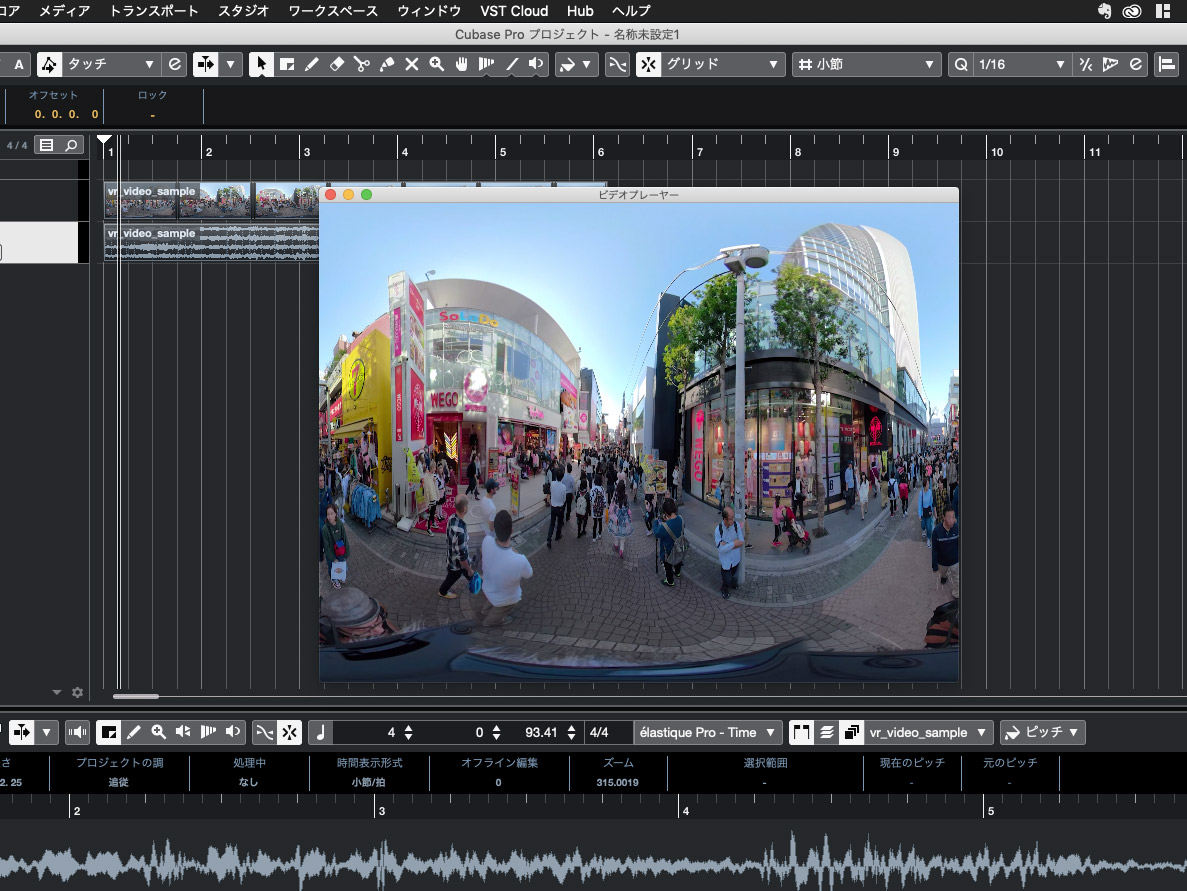Click the 93.41 tempo value field
Screen dimensions: 1187x891
click(x=541, y=732)
